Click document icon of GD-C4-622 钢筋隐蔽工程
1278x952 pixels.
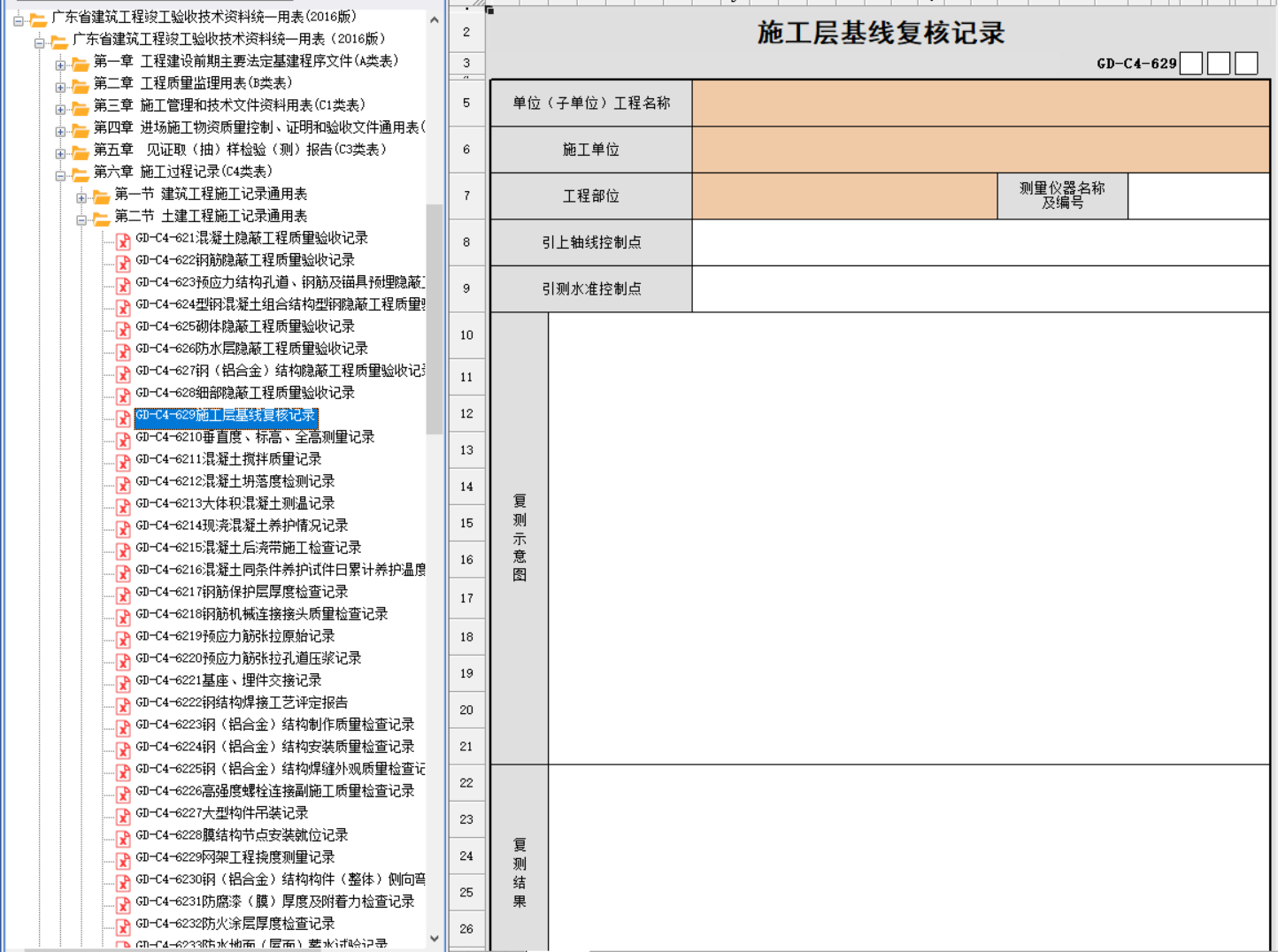(123, 263)
